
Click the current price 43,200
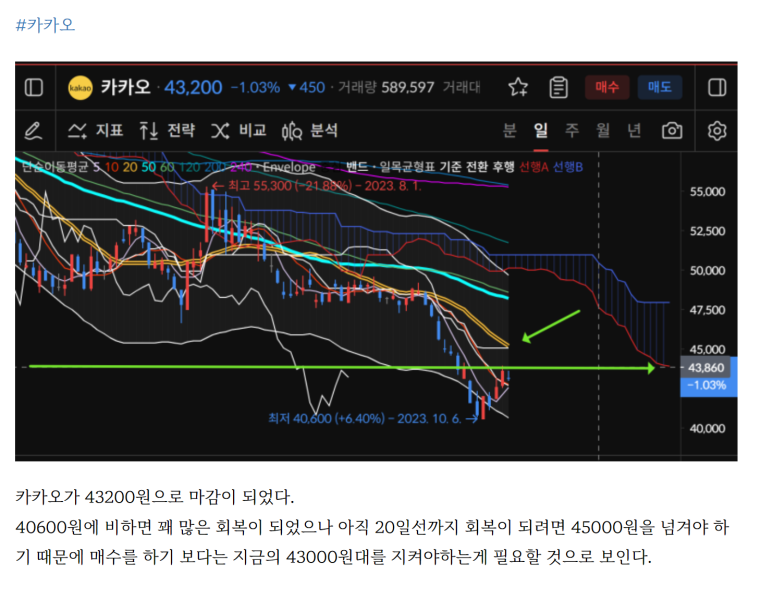click(x=193, y=88)
